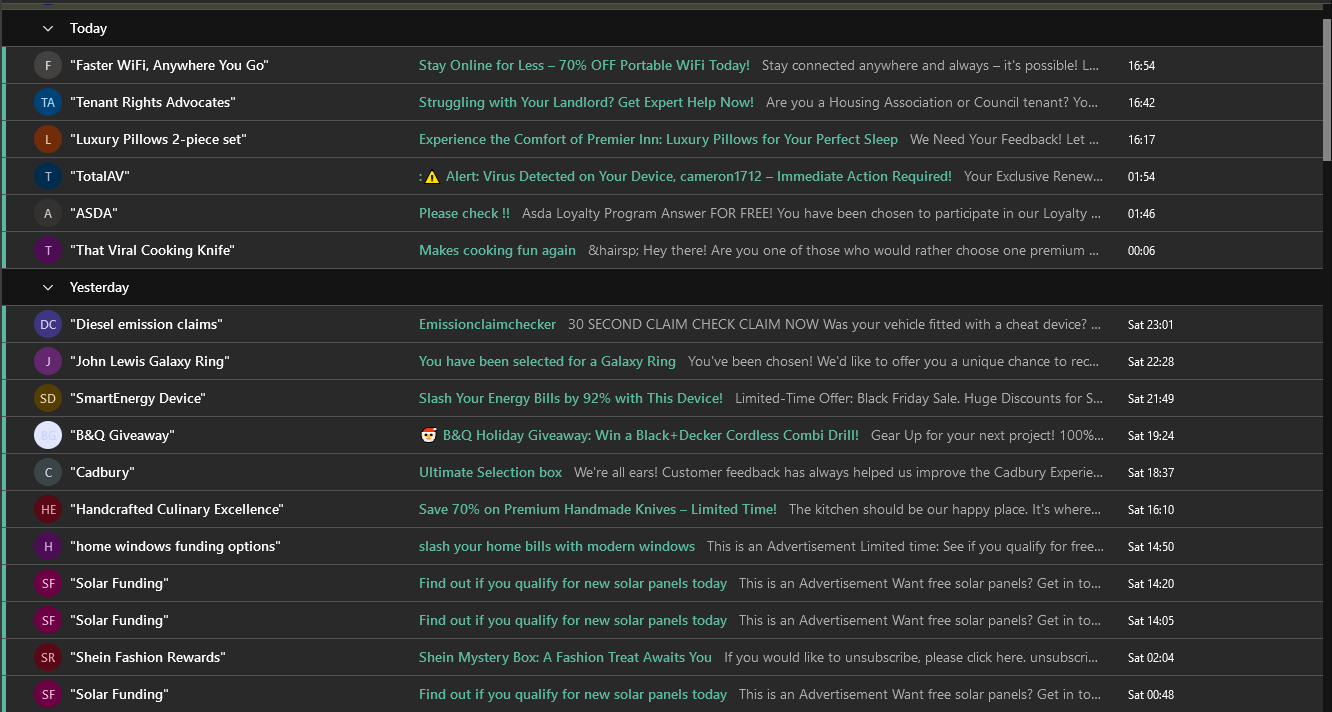Open the 'Makes cooking fun again' email

click(497, 251)
